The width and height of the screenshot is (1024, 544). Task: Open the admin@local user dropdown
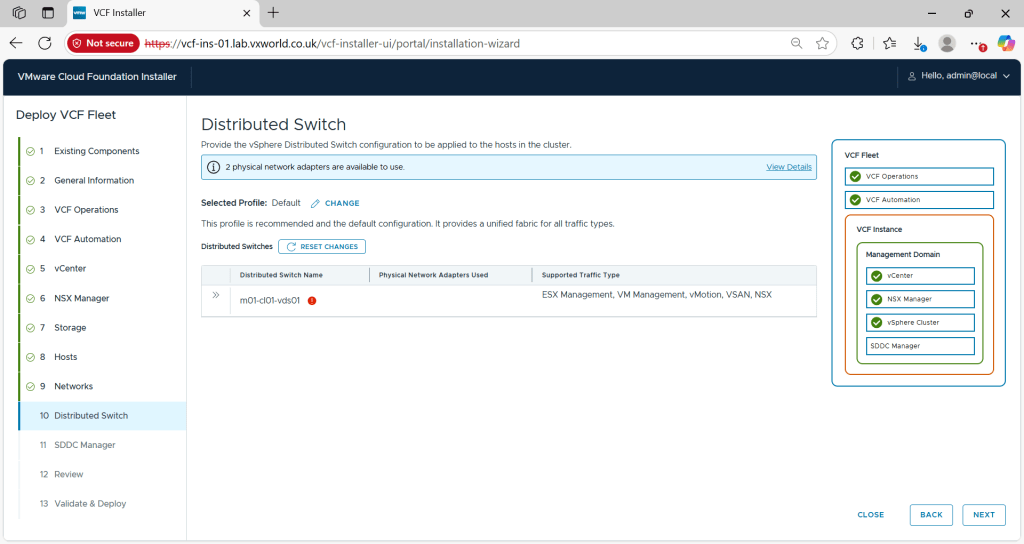click(x=951, y=76)
